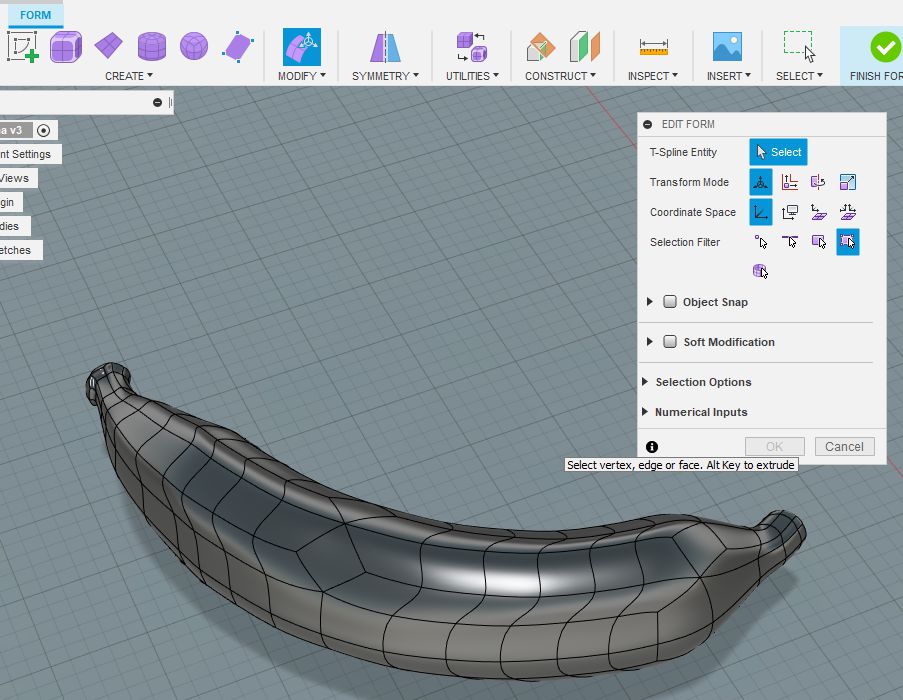Set coordinate space to local per entity
Viewport: 903px width, 700px height.
pyautogui.click(x=848, y=212)
